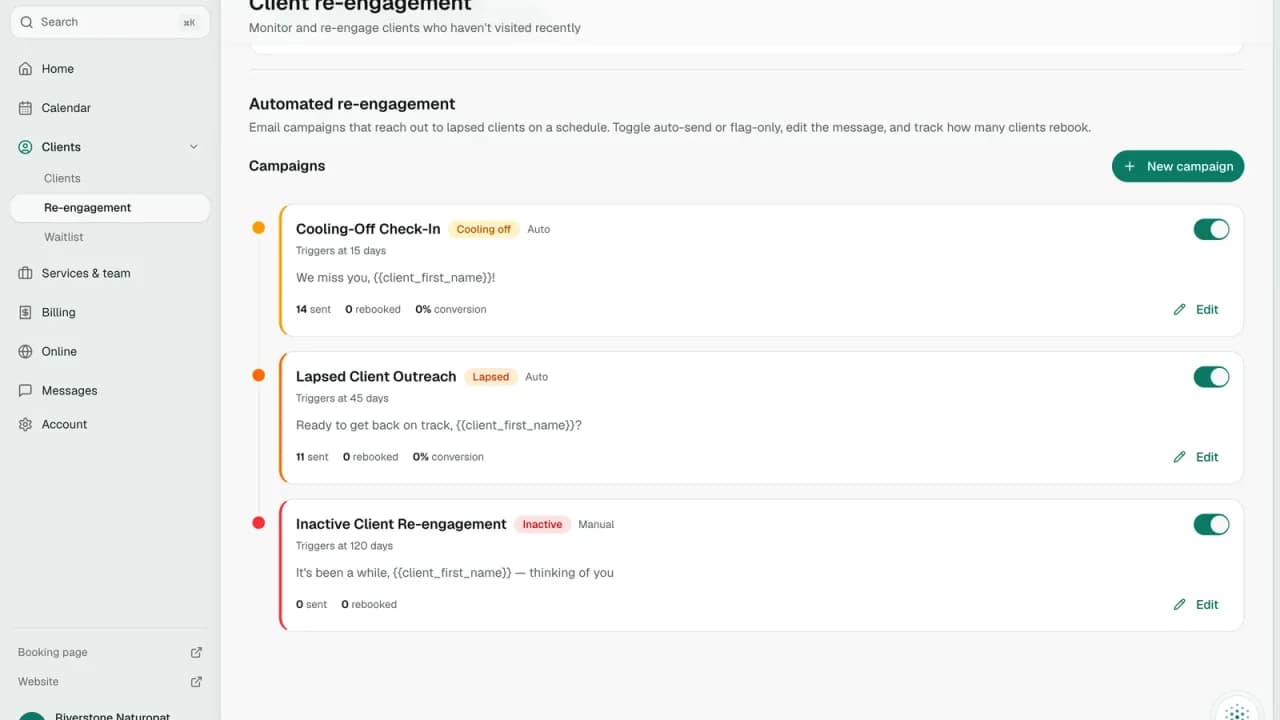Open the Booking page link
Viewport: 1280px width, 720px height.
point(110,652)
